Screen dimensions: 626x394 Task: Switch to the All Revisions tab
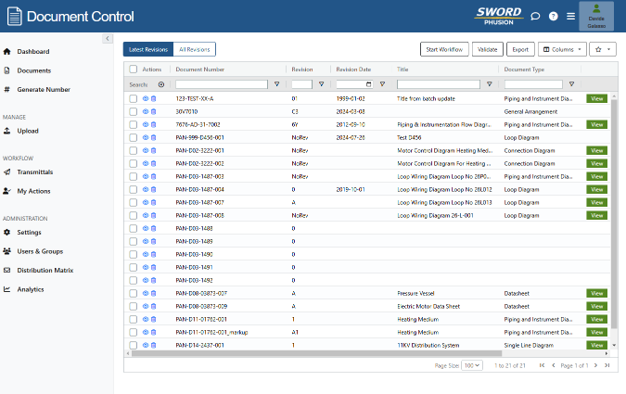click(x=194, y=49)
